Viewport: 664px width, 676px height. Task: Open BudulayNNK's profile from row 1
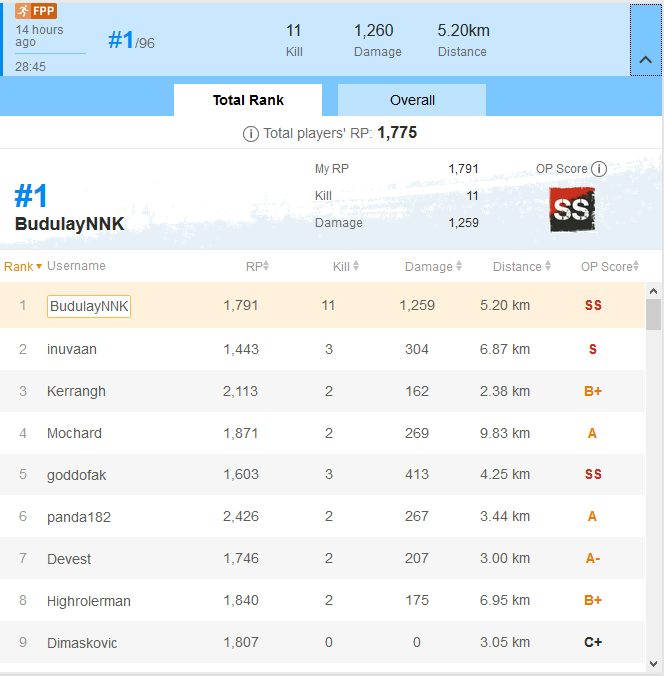(x=89, y=306)
